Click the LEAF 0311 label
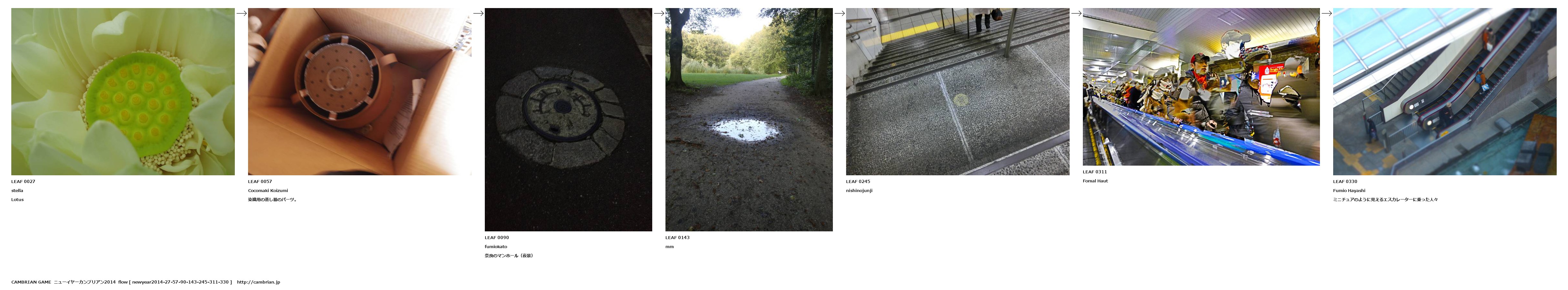Viewport: 1568px width, 290px height. point(1095,171)
